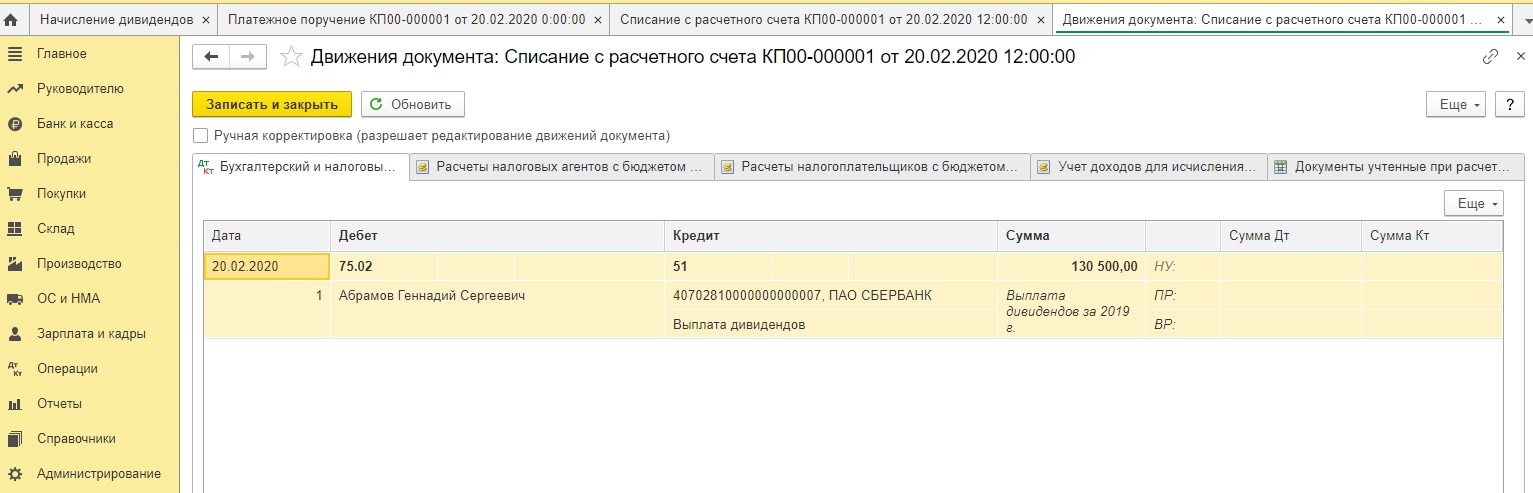Select the date cell 20.02.2020
The image size is (1533, 493).
point(267,266)
